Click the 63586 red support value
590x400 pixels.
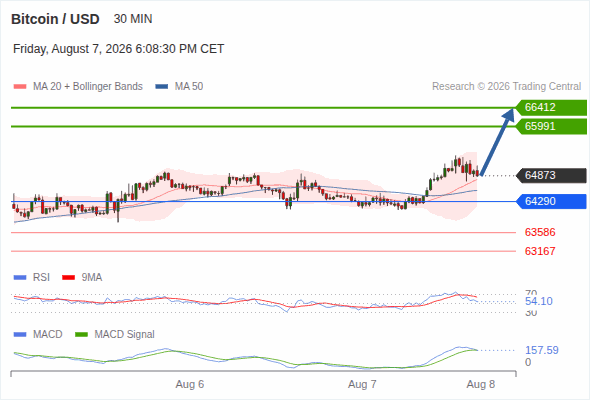coord(540,232)
